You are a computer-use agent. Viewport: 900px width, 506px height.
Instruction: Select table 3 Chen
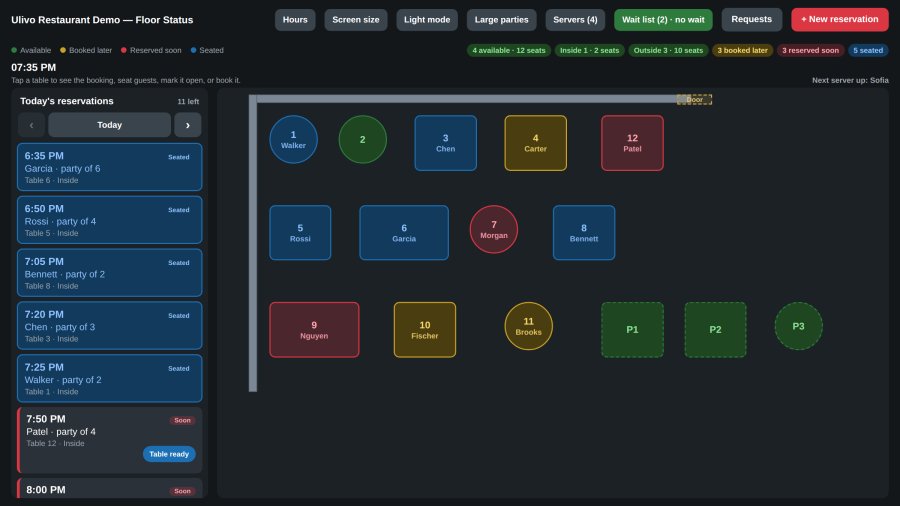[x=445, y=143]
